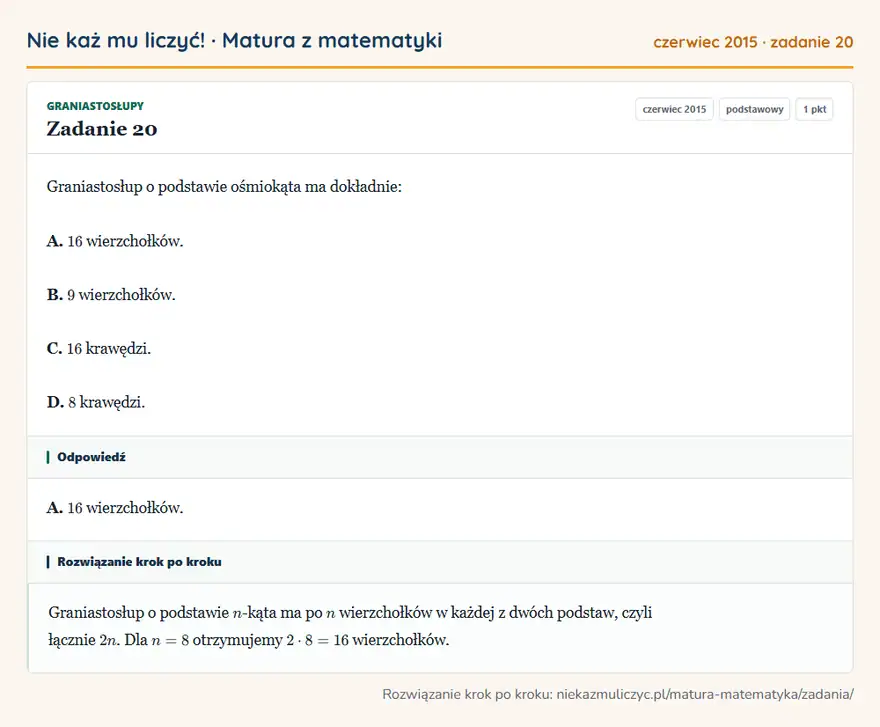Open the niekazmuliczyc.pl footer link

point(705,694)
